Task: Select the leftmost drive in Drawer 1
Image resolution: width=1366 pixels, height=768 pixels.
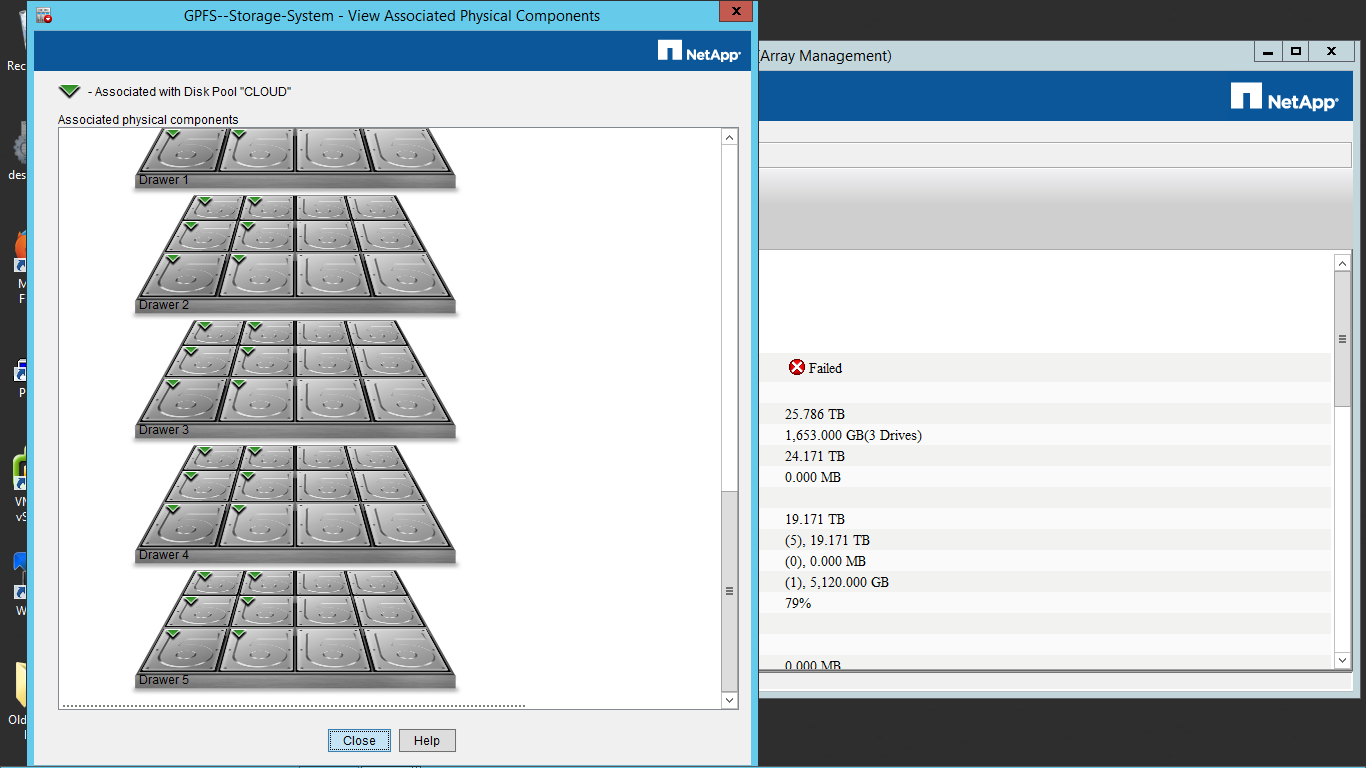Action: pyautogui.click(x=180, y=150)
